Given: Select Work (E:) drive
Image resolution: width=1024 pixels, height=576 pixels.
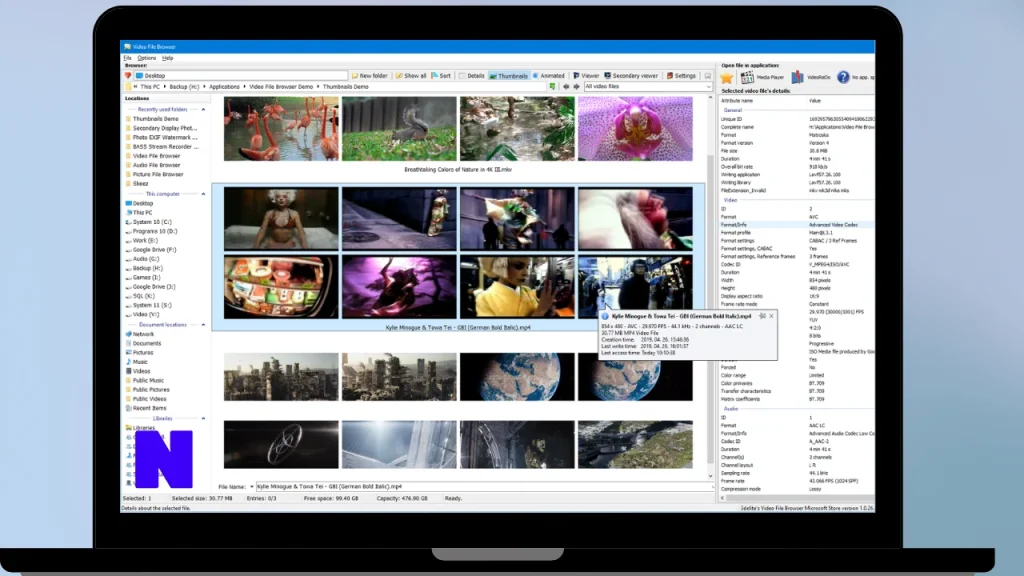Looking at the screenshot, I should pos(144,240).
